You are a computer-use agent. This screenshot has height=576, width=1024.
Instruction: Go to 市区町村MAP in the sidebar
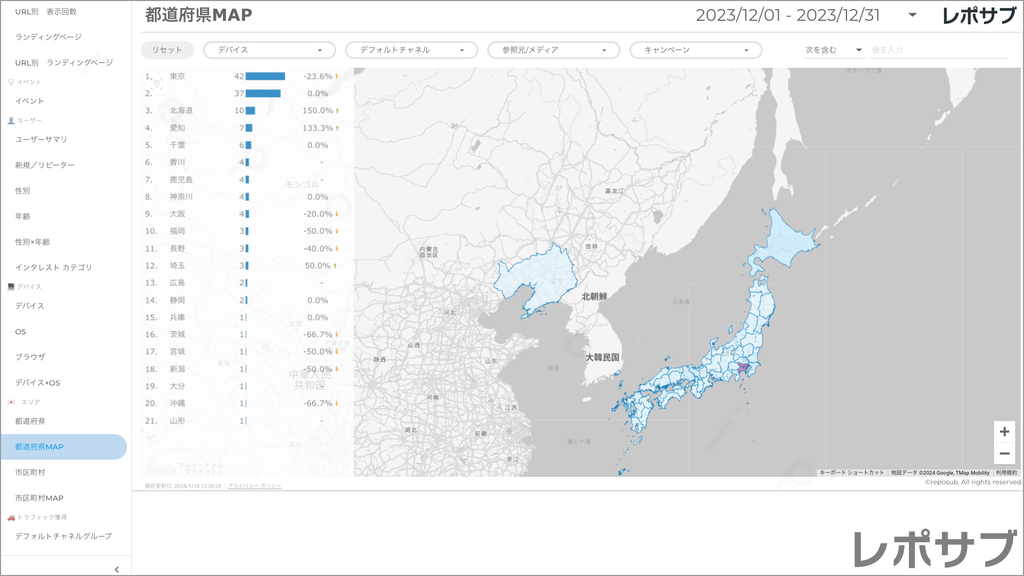coord(40,498)
